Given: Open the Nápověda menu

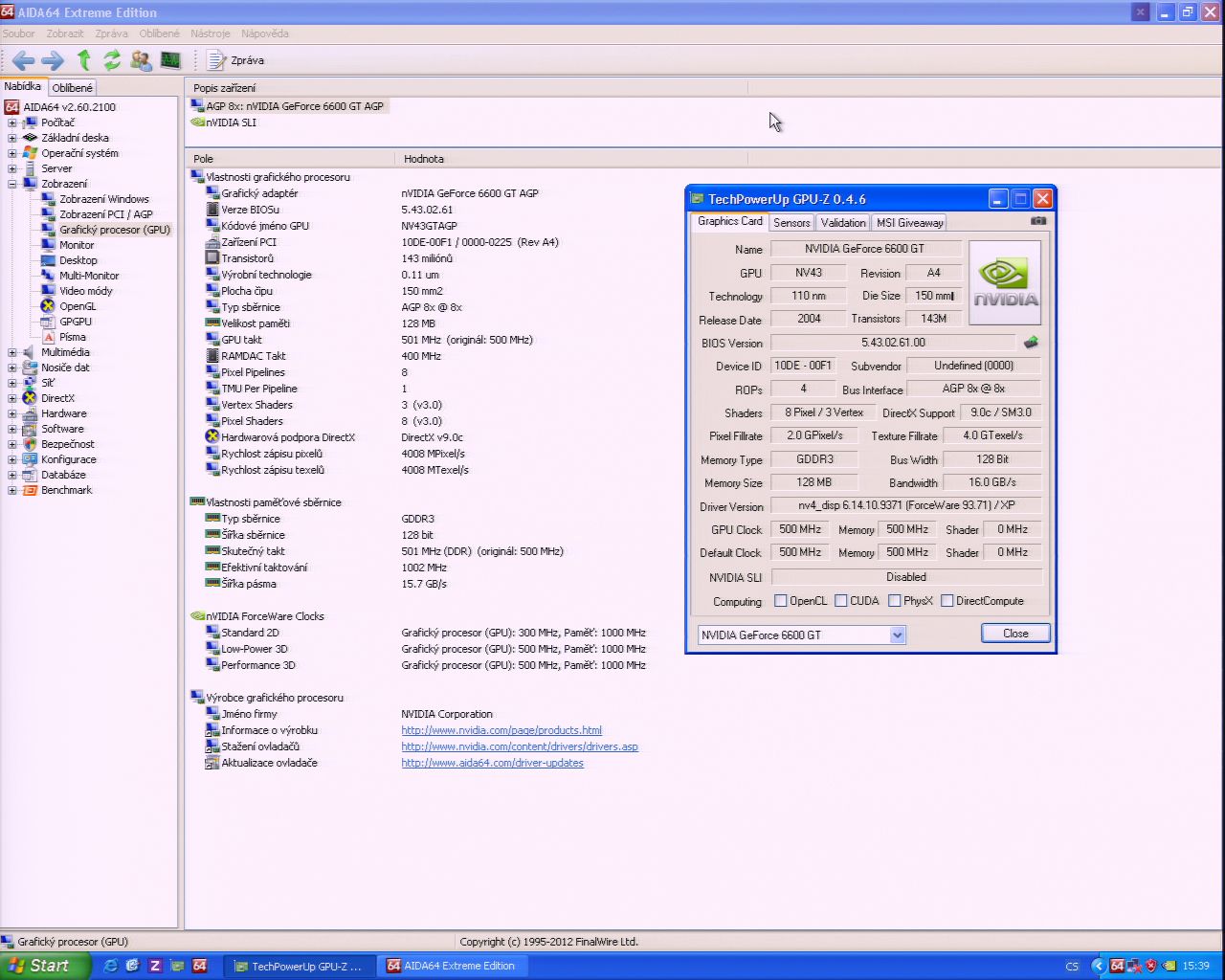Looking at the screenshot, I should pos(265,33).
